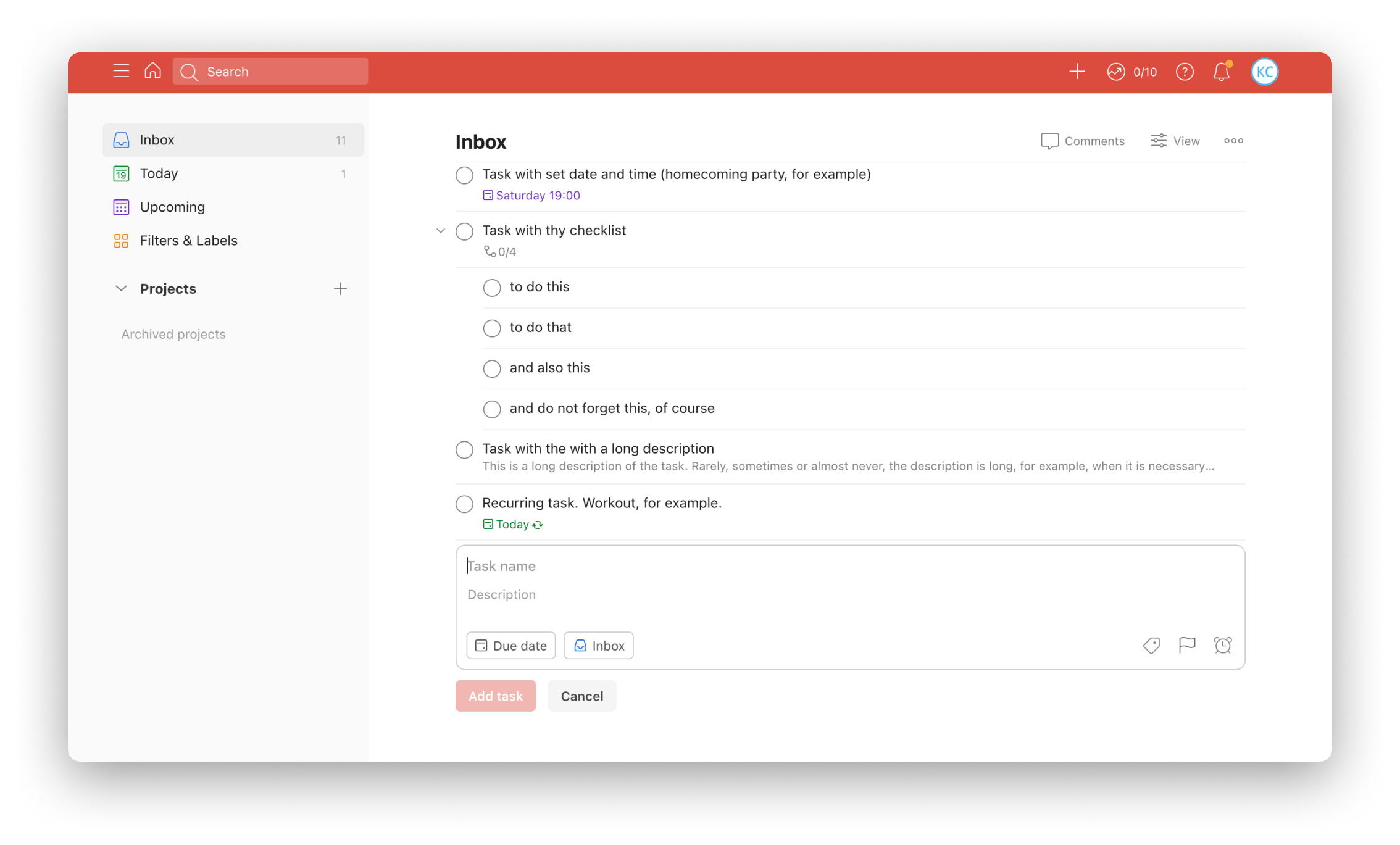Collapse the Projects section chevron

pyautogui.click(x=121, y=288)
